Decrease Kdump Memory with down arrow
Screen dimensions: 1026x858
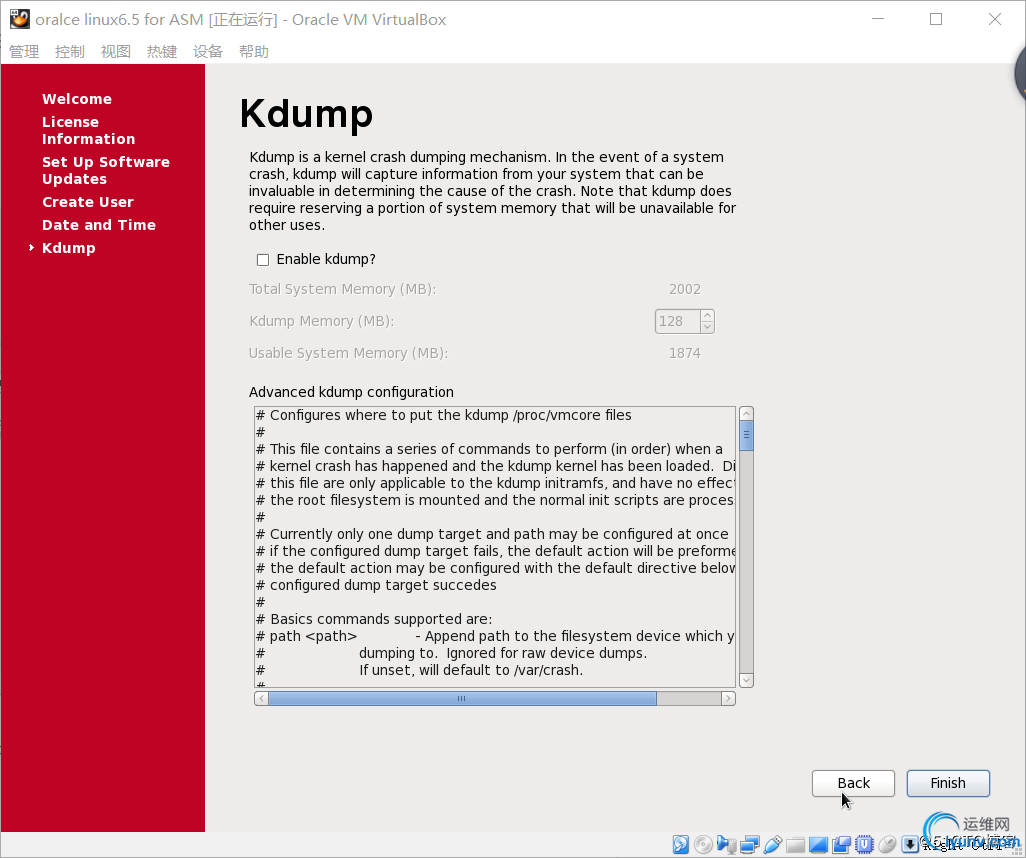pyautogui.click(x=708, y=327)
